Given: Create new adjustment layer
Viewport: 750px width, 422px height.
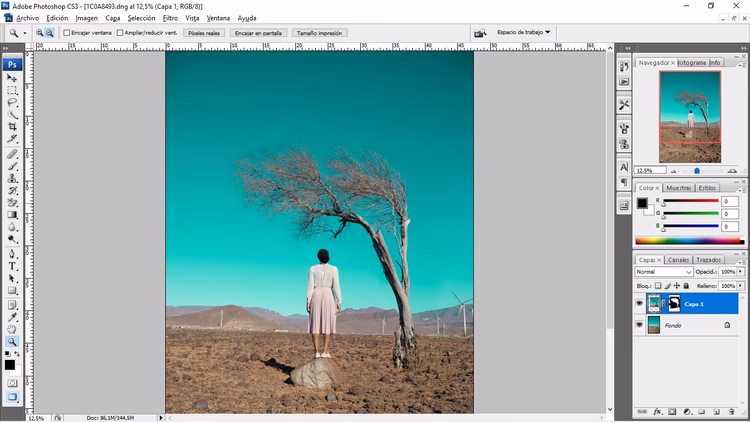Looking at the screenshot, I should click(687, 411).
